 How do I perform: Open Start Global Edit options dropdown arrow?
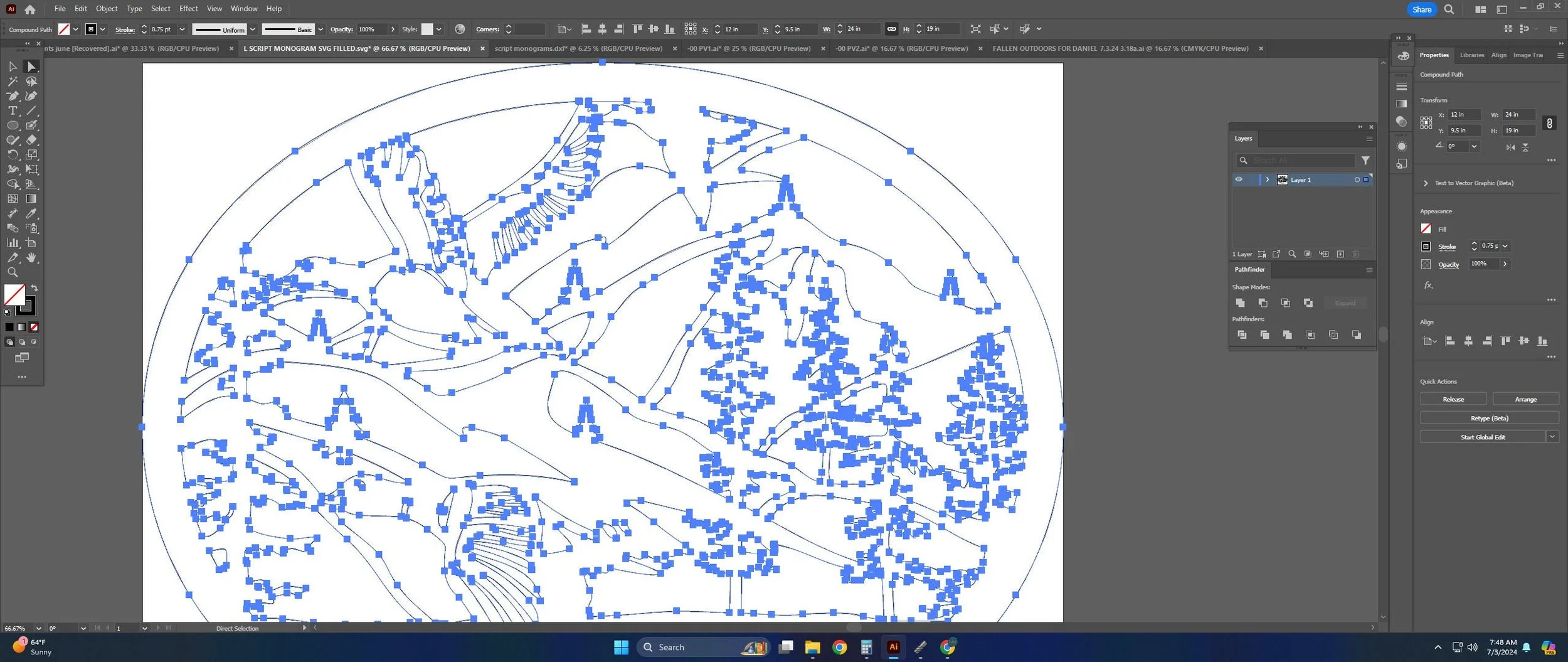(x=1552, y=437)
